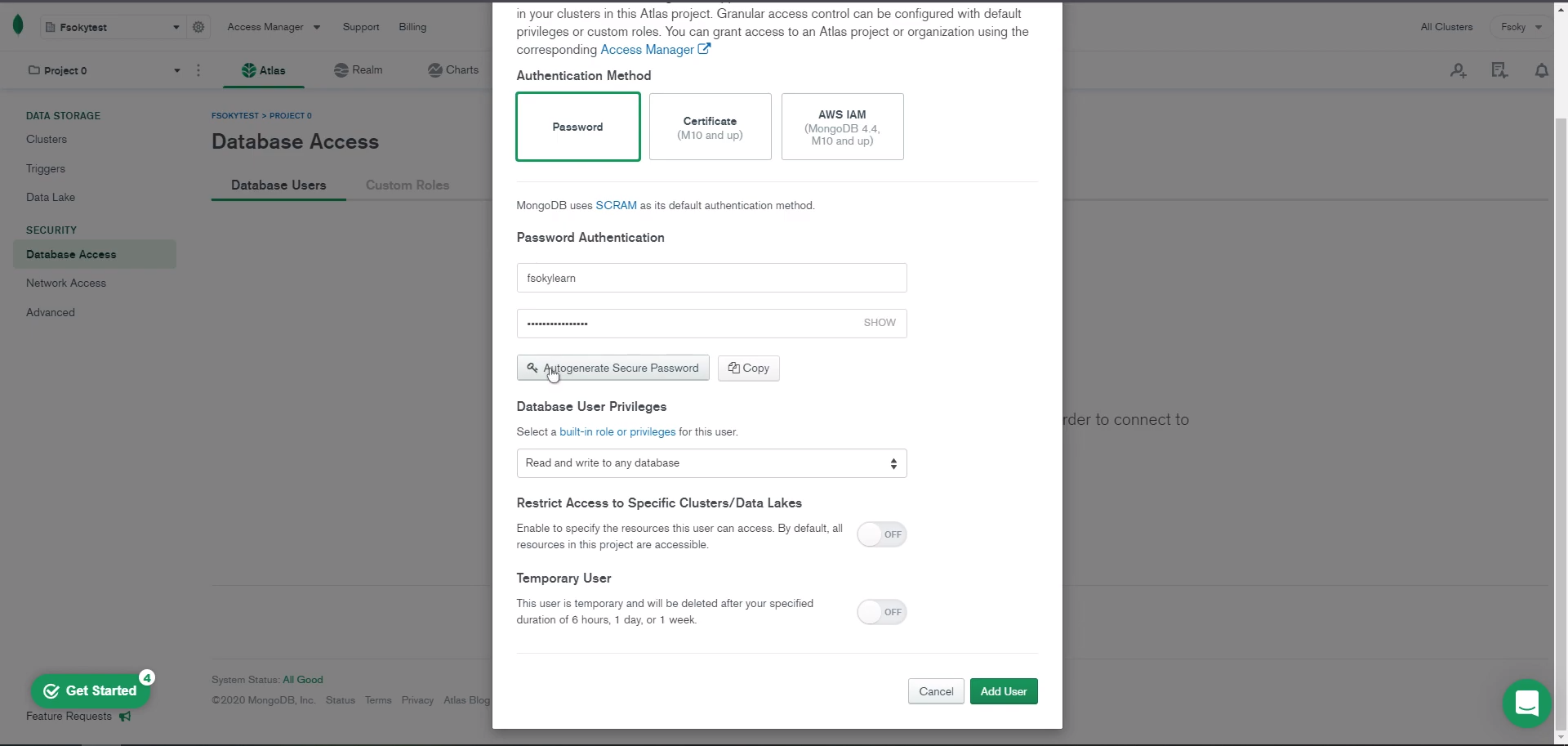Open Triggers in the sidebar
The image size is (1568, 746).
point(46,168)
